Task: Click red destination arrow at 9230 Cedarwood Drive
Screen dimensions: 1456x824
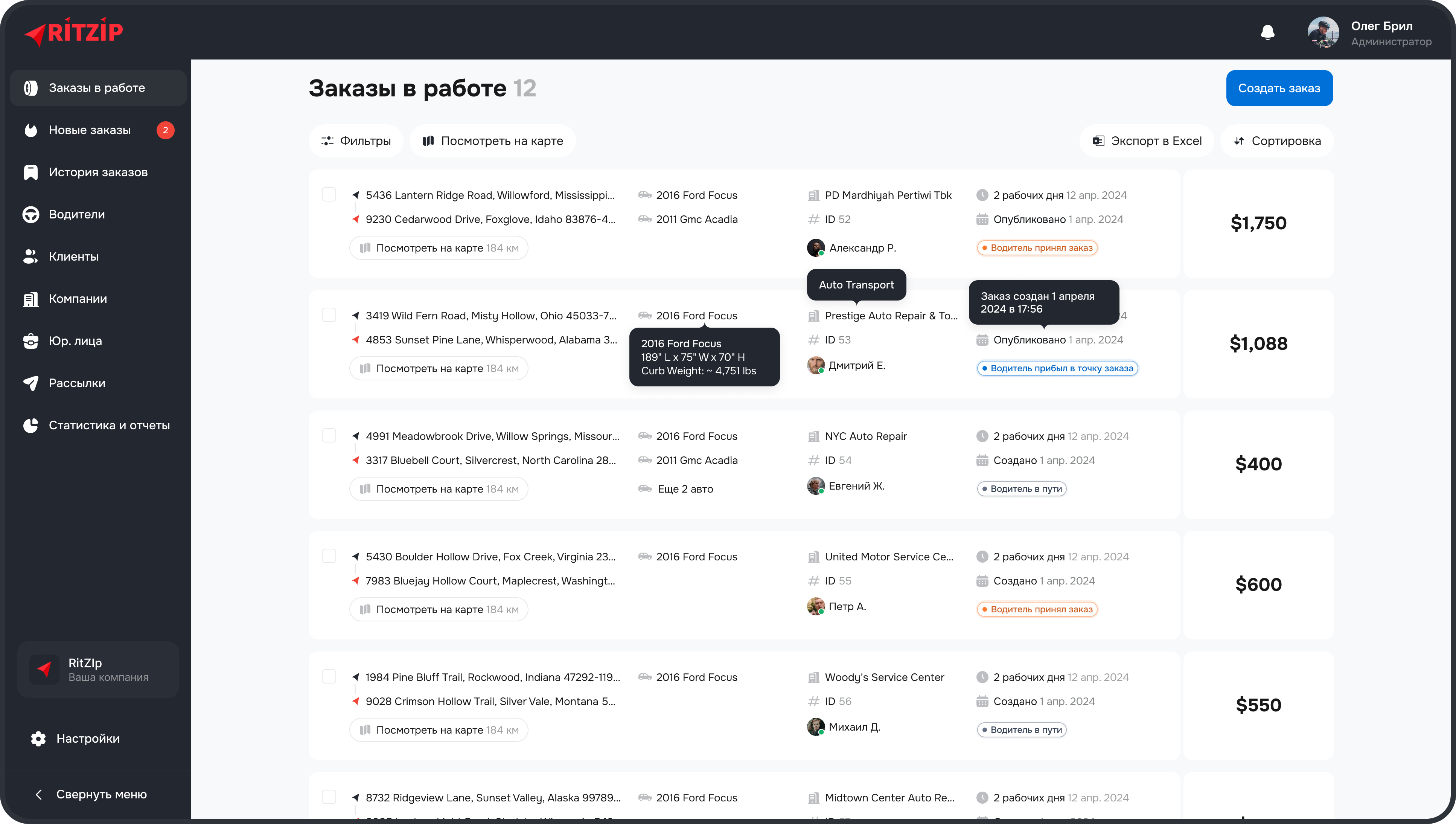Action: pos(355,219)
